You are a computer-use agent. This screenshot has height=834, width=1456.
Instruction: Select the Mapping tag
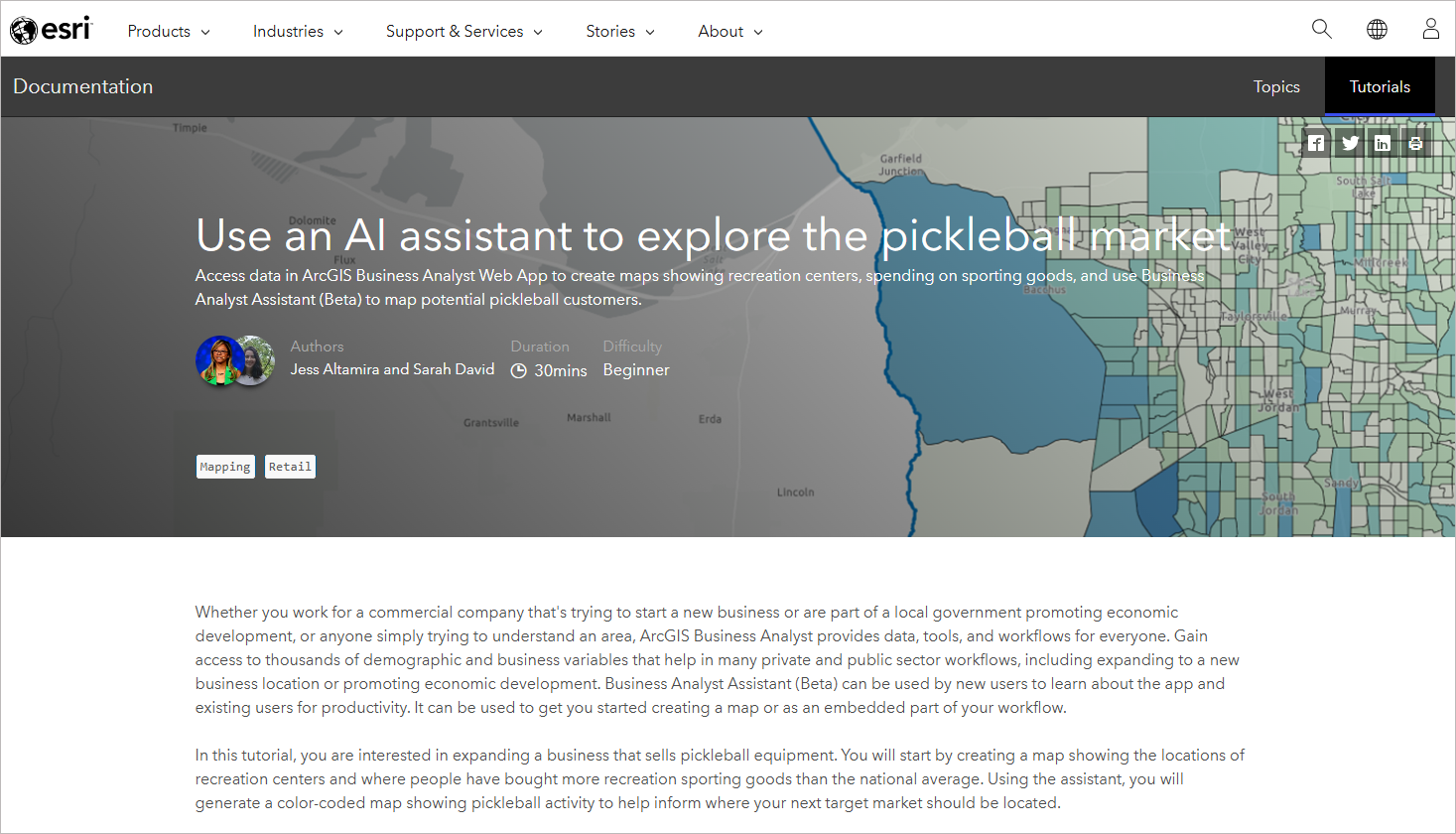(225, 467)
